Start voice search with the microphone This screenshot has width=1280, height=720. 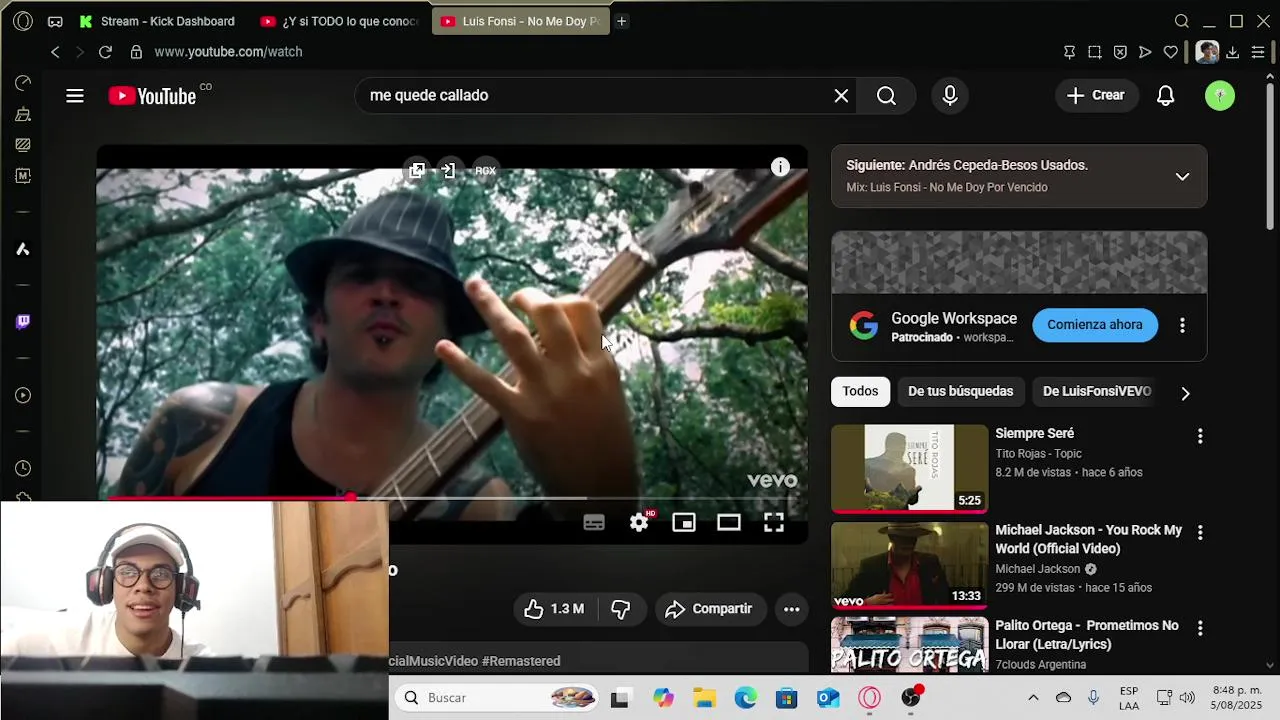[950, 96]
